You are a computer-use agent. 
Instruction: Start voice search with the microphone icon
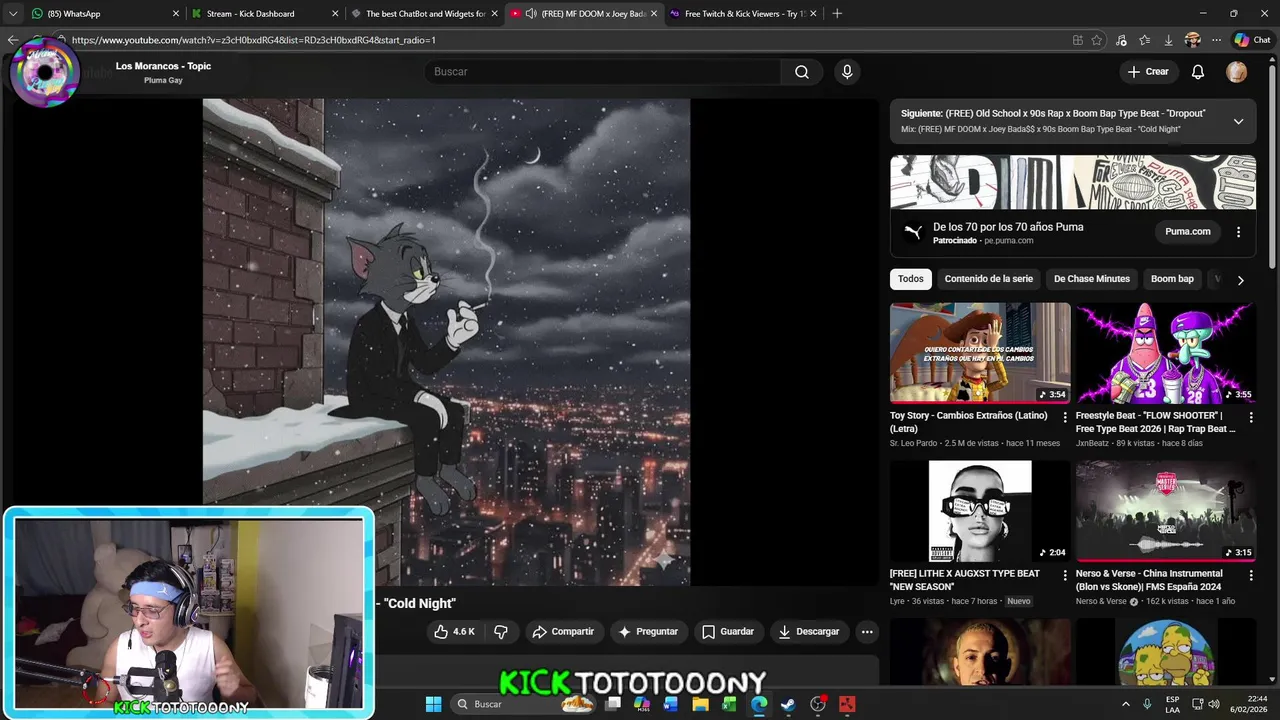[x=847, y=72]
